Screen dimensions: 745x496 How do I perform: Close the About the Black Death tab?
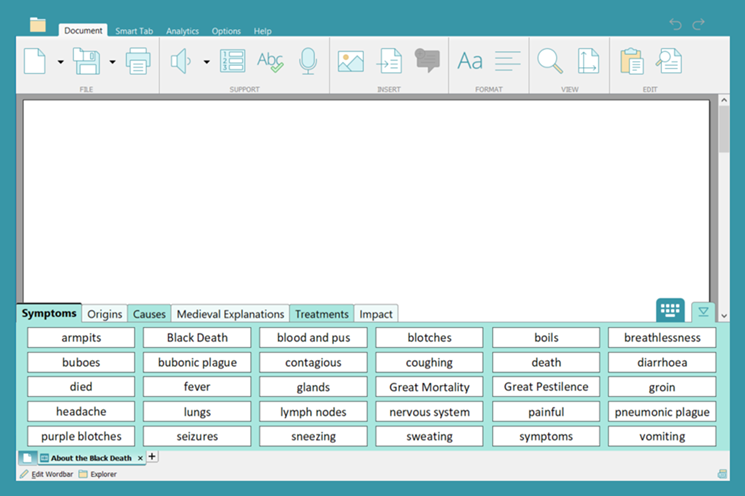(x=140, y=458)
